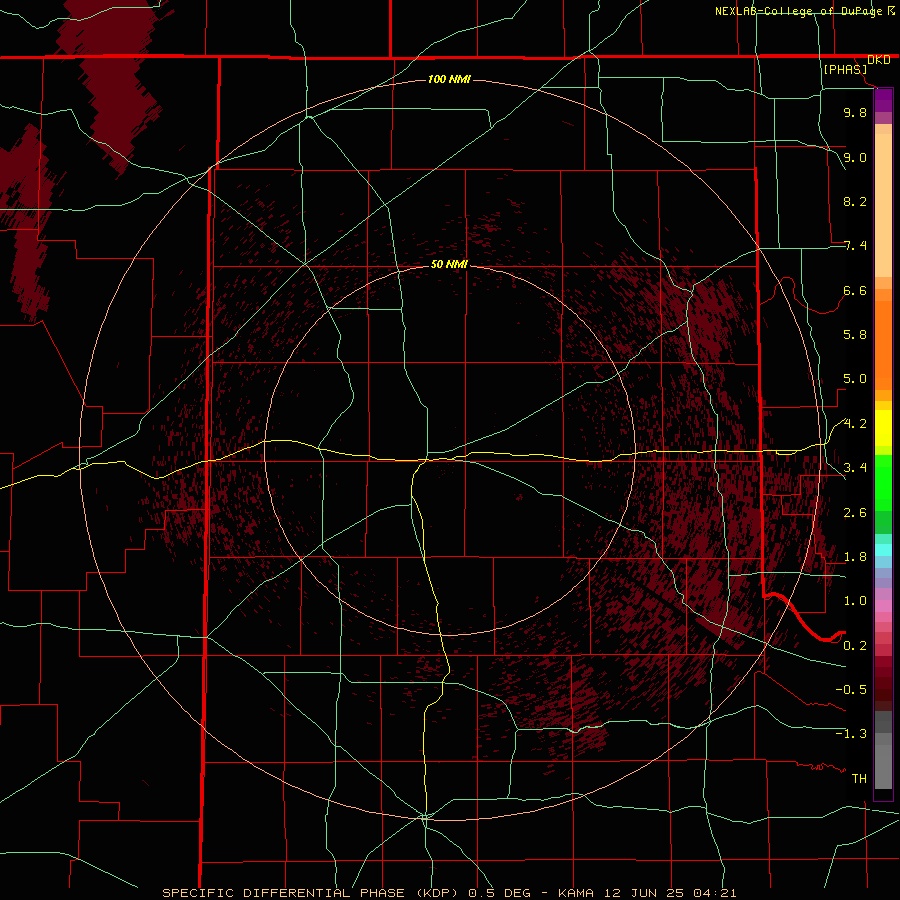Image resolution: width=900 pixels, height=900 pixels.
Task: Click the TH label on the color scale
Action: pos(859,779)
